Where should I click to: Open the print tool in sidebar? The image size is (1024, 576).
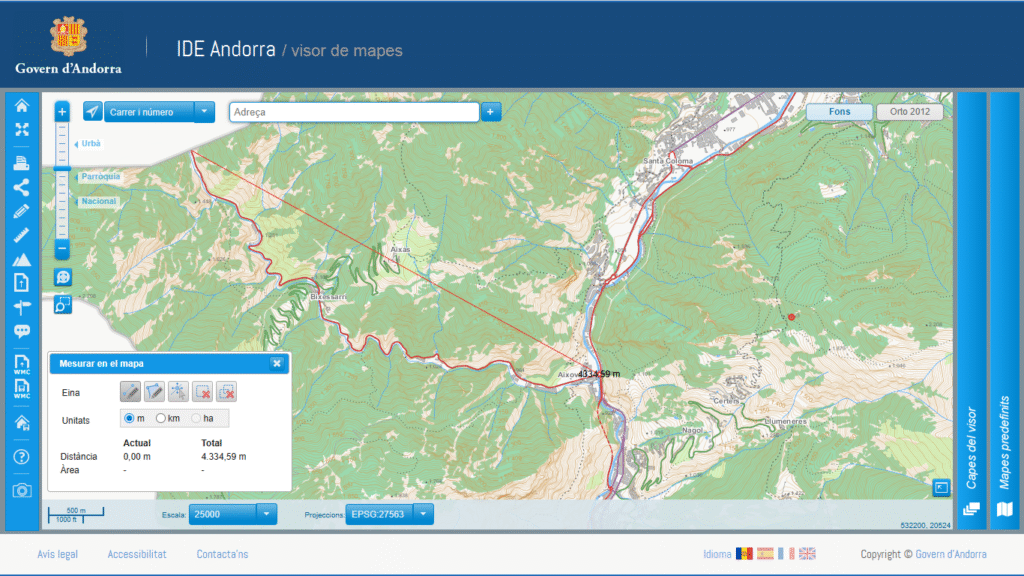click(x=21, y=163)
